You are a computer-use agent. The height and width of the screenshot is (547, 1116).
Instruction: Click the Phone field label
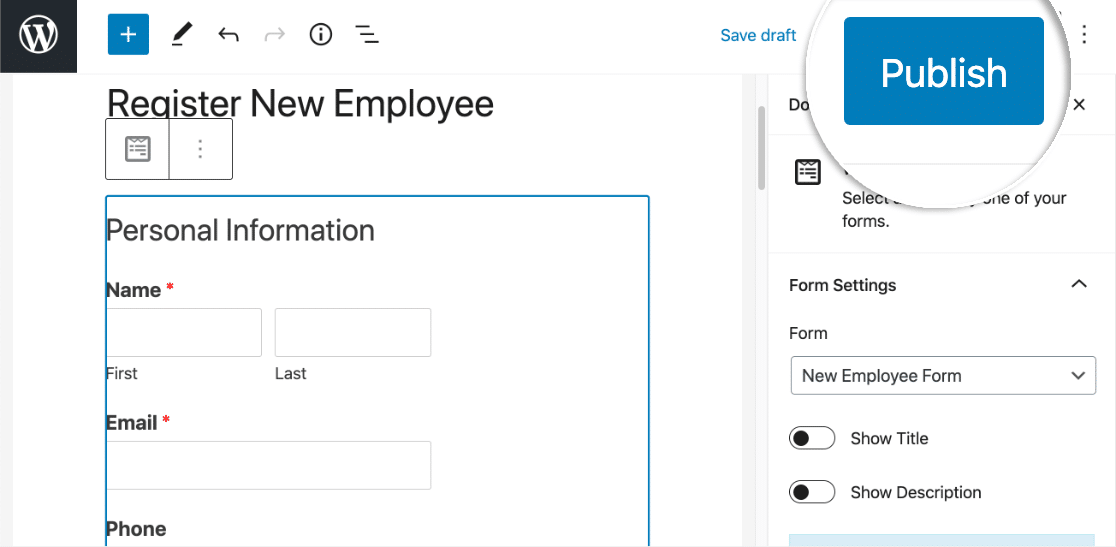[136, 529]
